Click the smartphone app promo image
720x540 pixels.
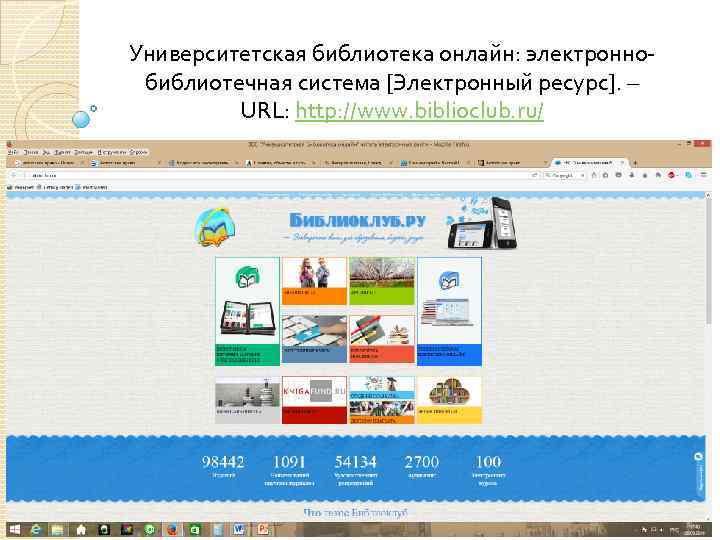tap(483, 223)
